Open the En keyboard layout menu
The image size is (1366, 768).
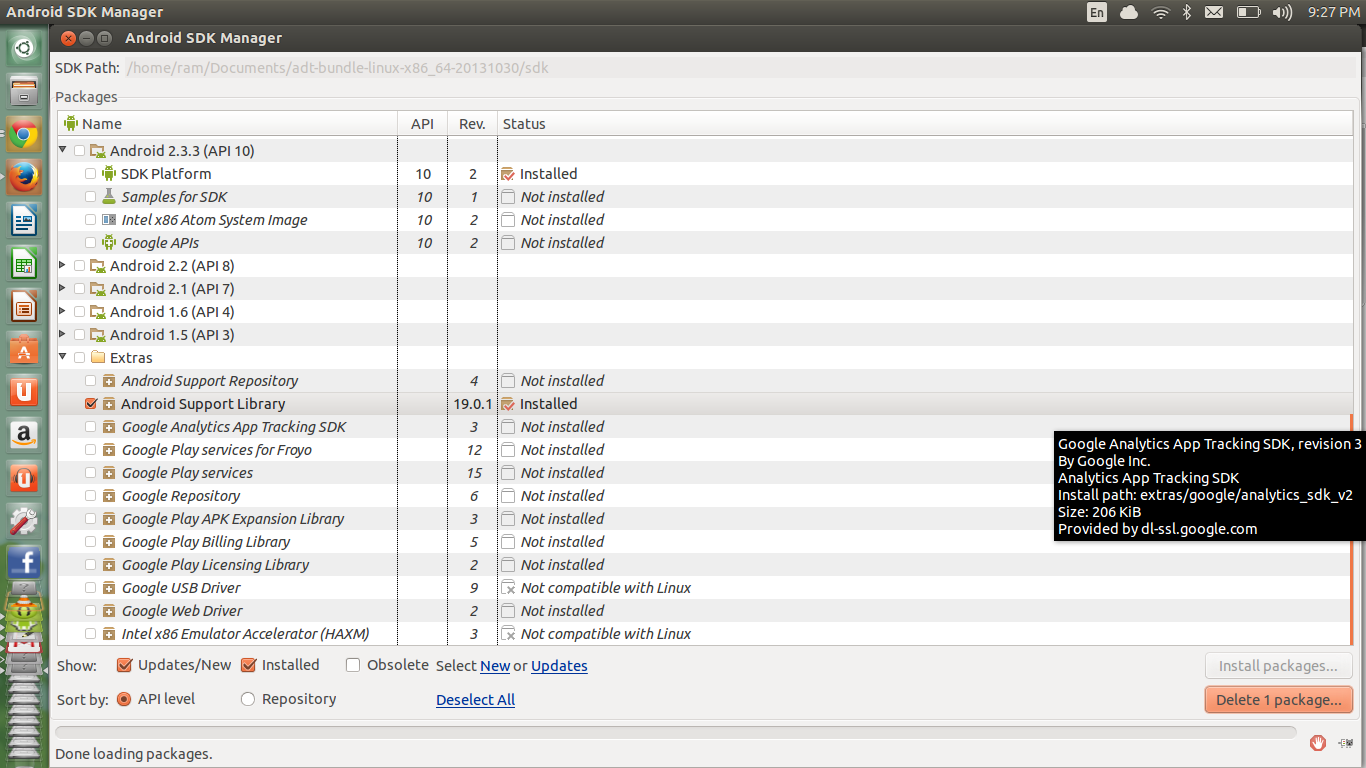(1096, 12)
